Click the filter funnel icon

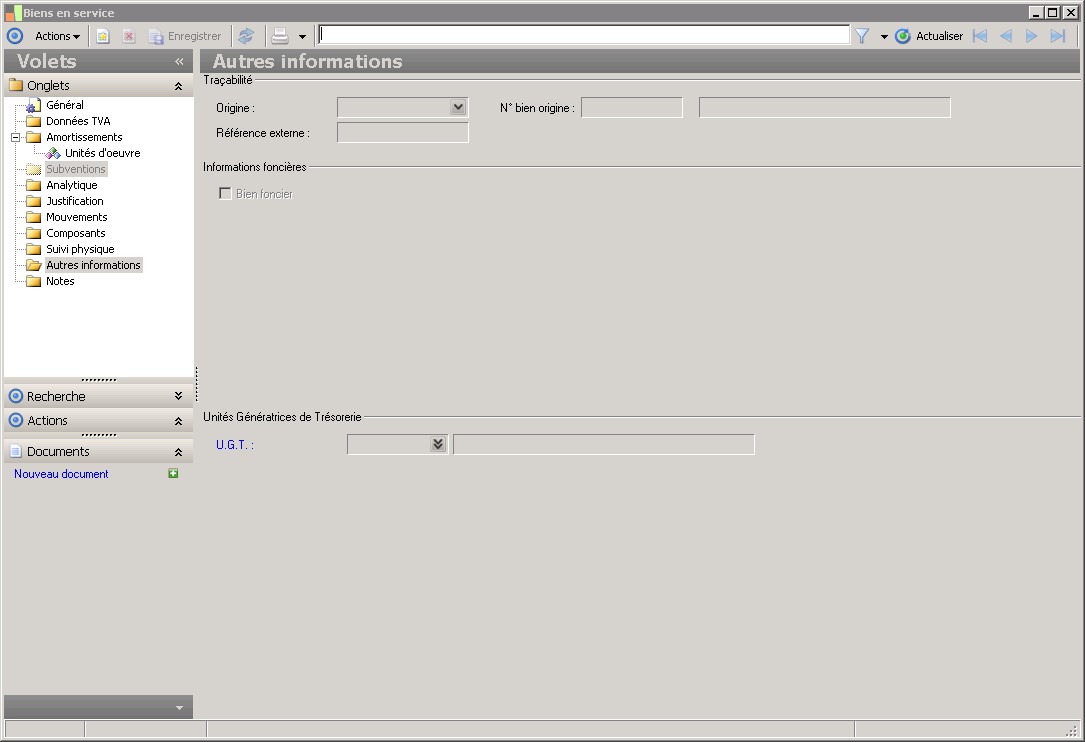[x=861, y=36]
